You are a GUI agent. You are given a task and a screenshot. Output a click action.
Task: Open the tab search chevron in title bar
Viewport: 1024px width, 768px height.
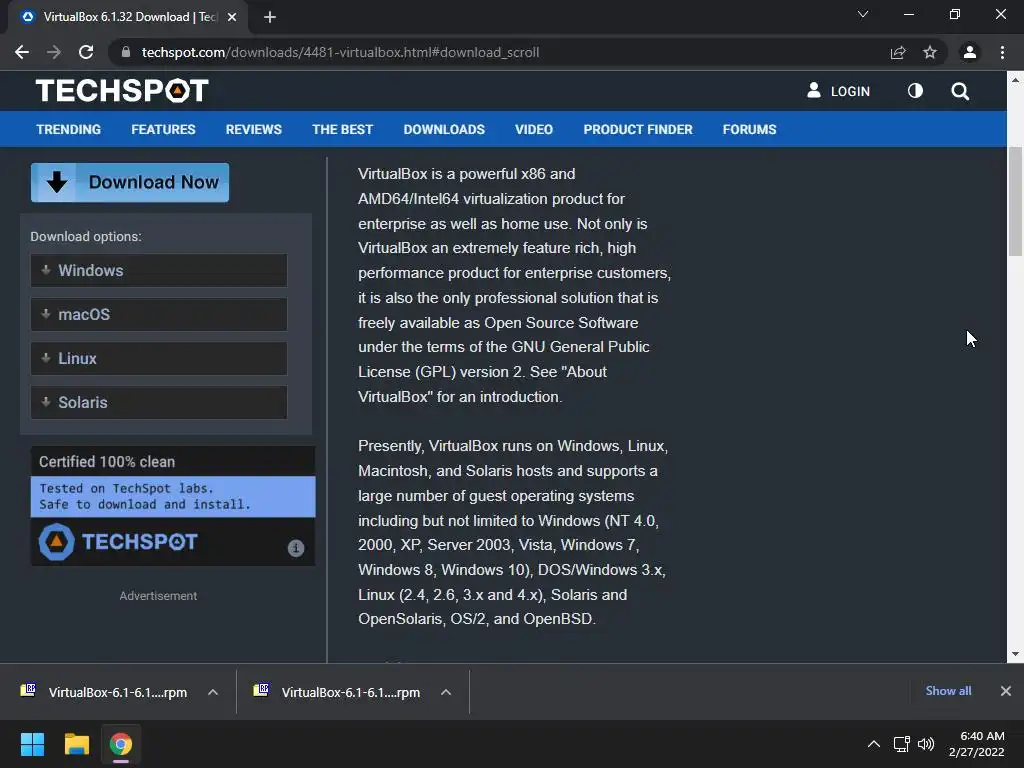[x=863, y=14]
